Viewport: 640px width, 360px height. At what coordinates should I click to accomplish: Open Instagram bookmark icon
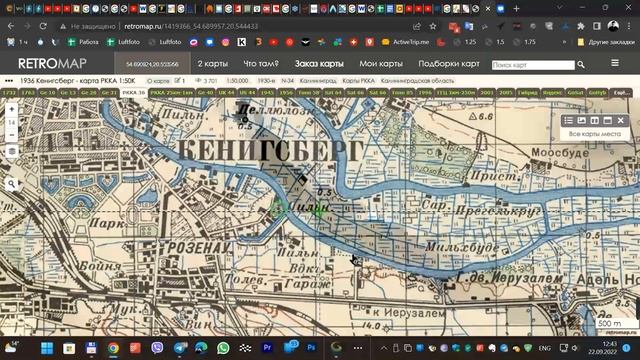point(226,42)
